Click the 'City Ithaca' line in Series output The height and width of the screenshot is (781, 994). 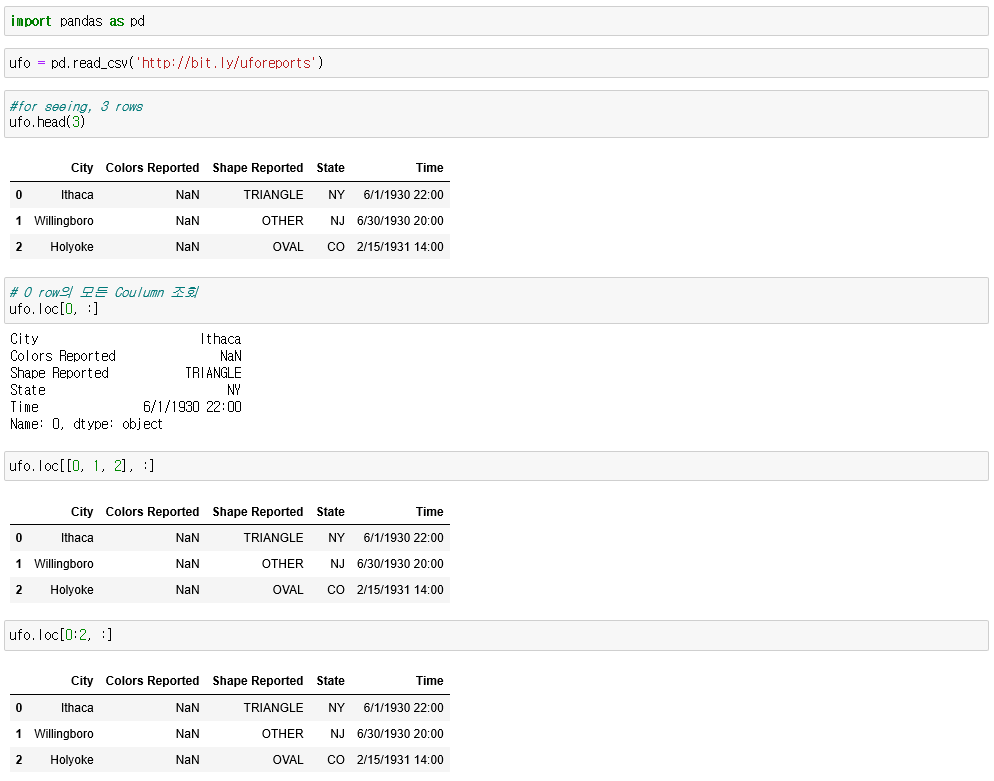(126, 339)
